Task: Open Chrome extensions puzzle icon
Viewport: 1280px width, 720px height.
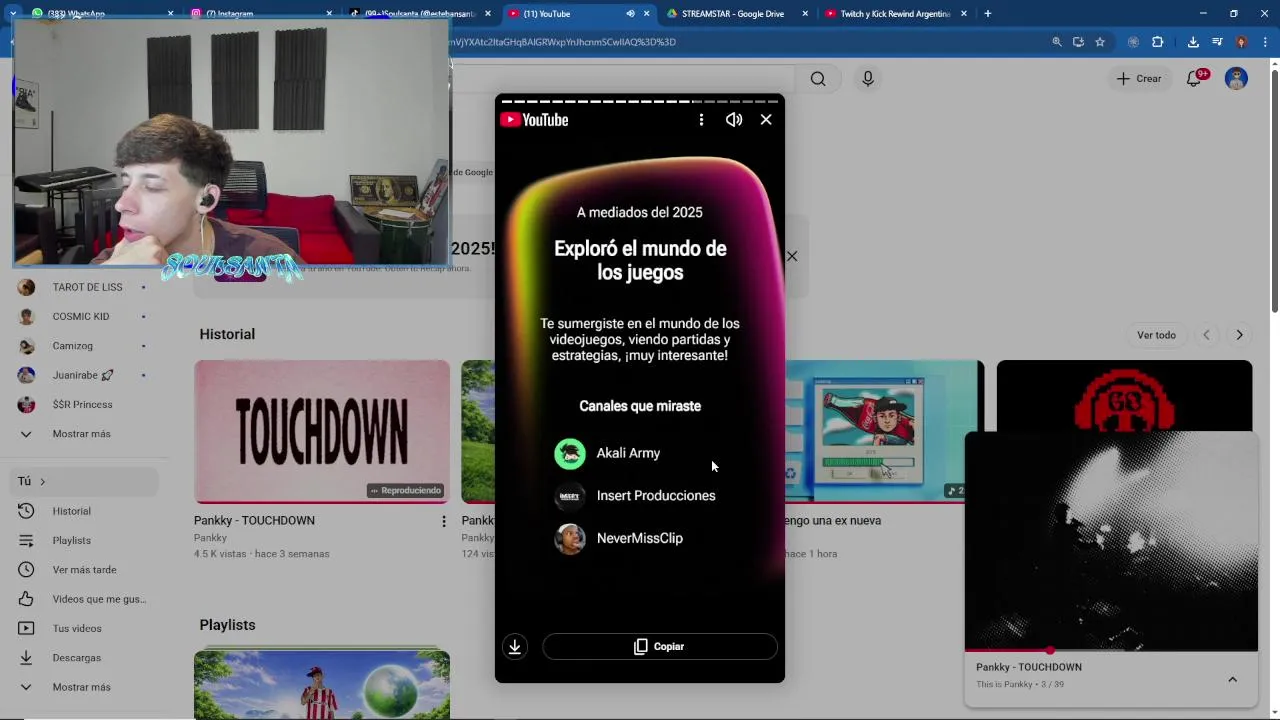Action: 1158,42
